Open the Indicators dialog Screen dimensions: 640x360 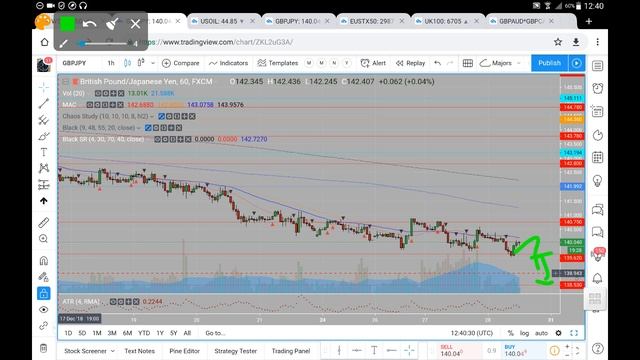point(229,63)
